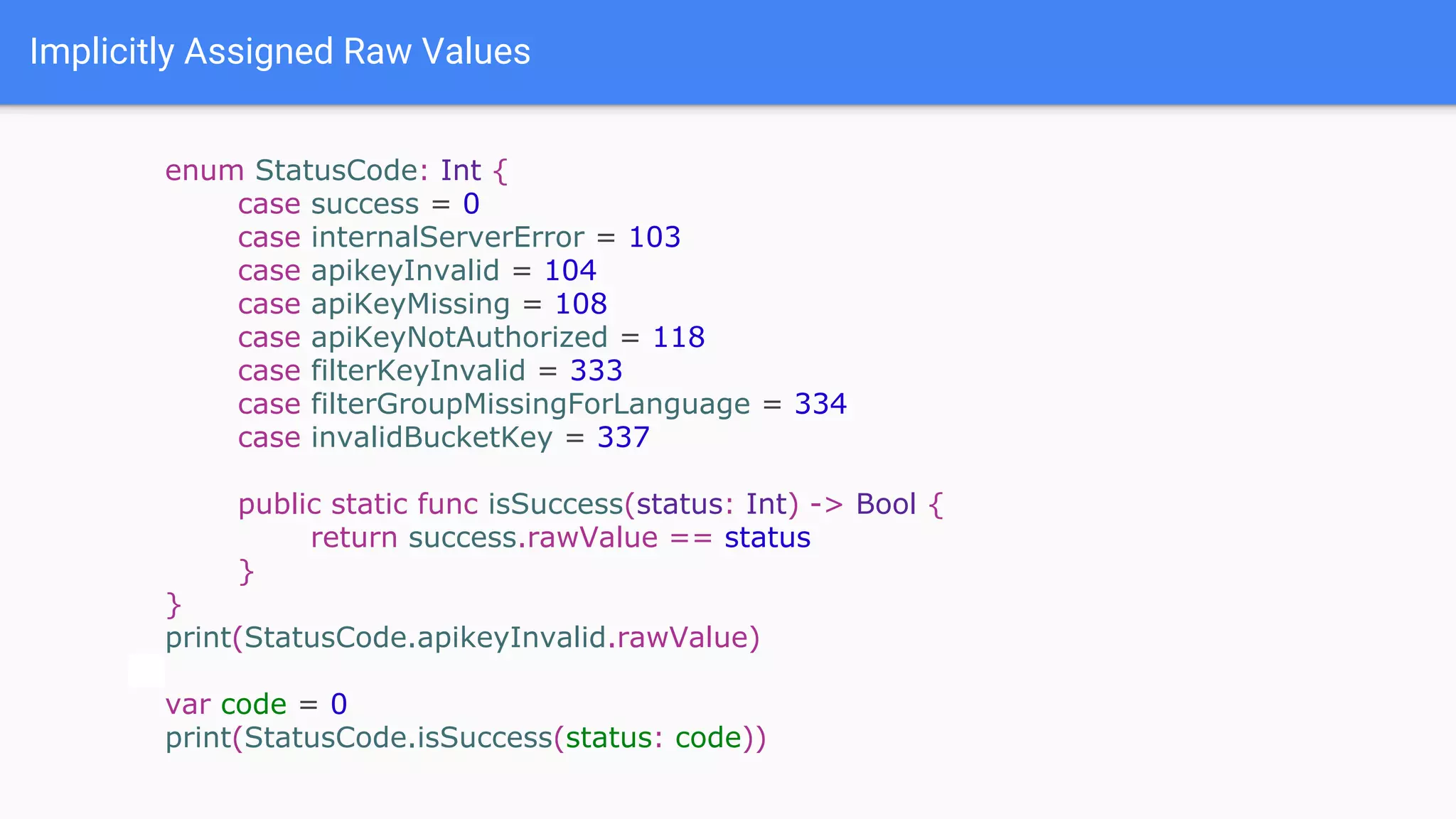
Task: Click the Int type after StatusCode
Action: (x=461, y=171)
